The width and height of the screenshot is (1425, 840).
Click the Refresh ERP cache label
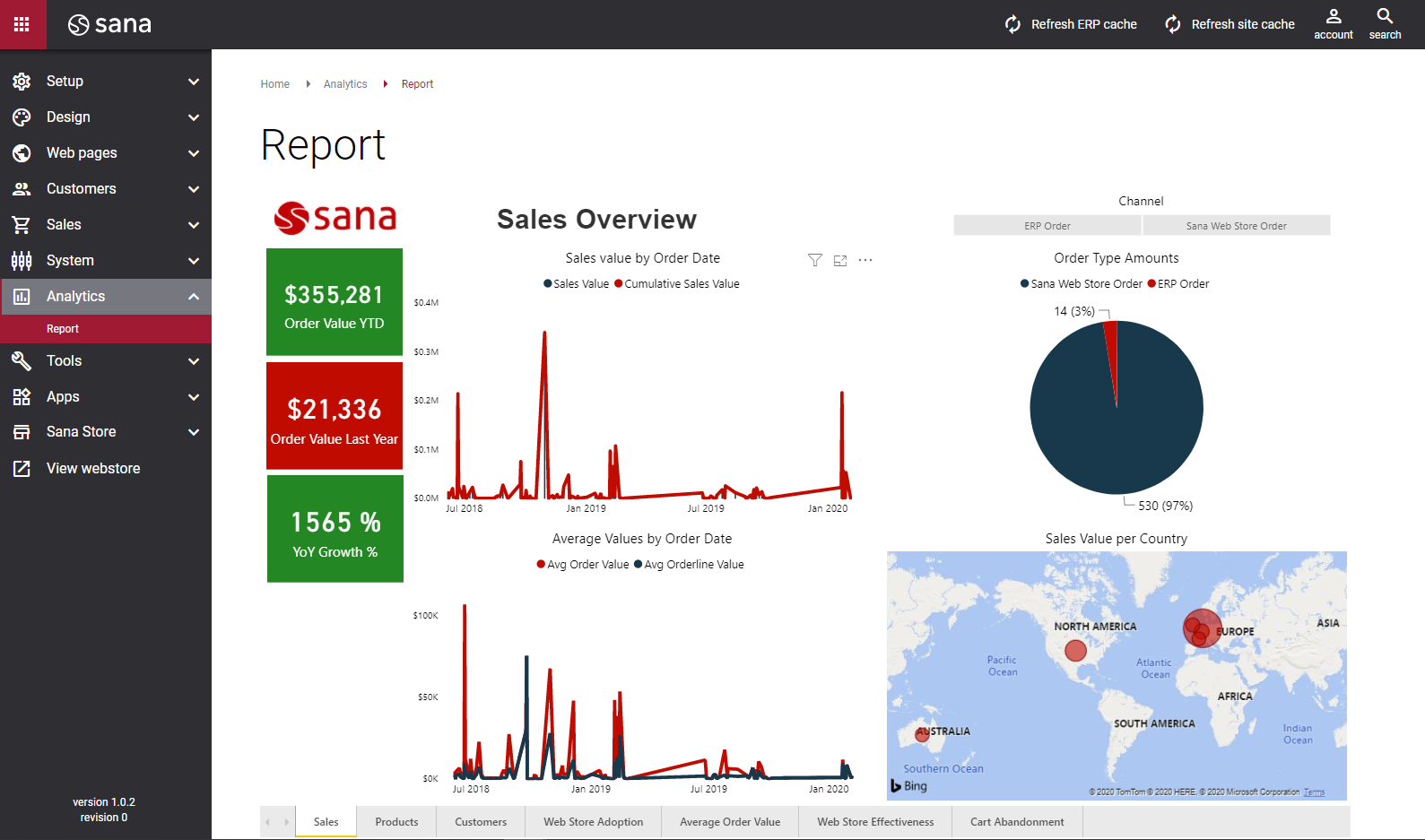pos(1084,24)
